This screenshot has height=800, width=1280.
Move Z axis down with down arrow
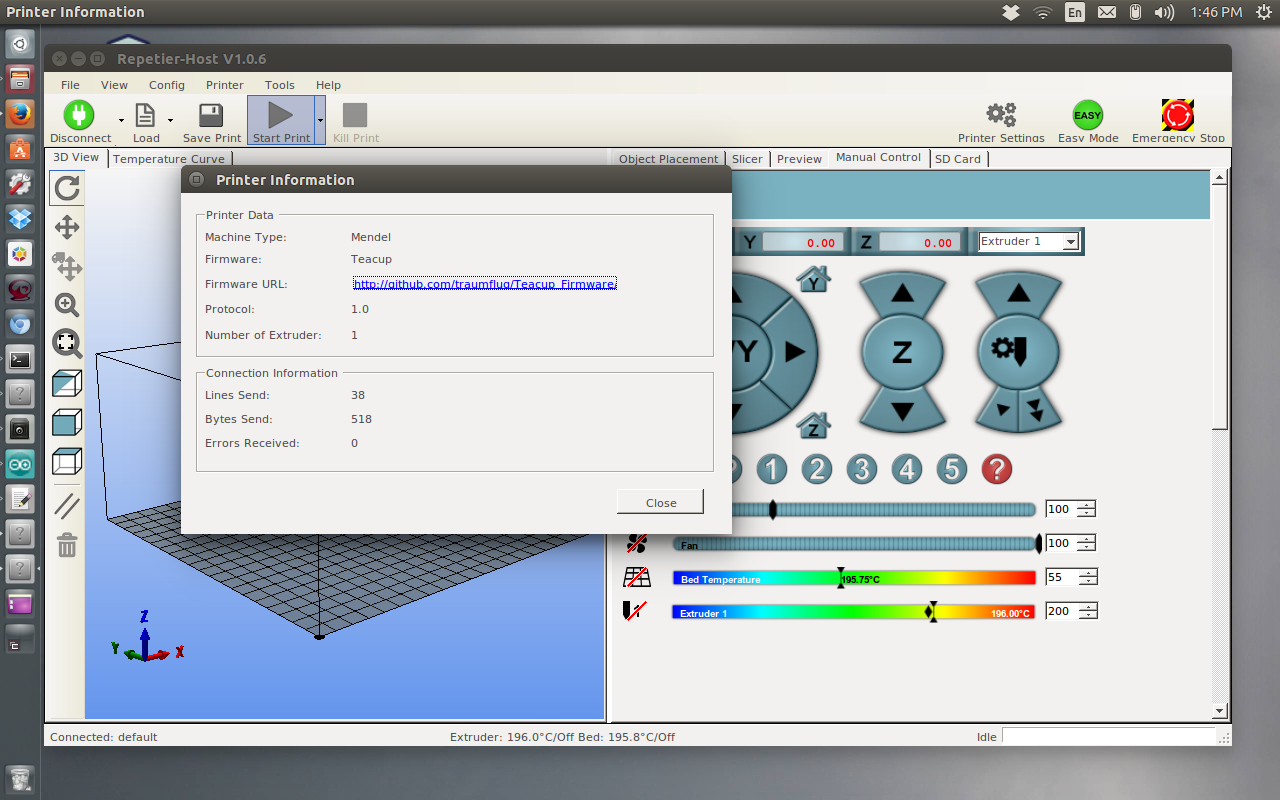[x=902, y=410]
